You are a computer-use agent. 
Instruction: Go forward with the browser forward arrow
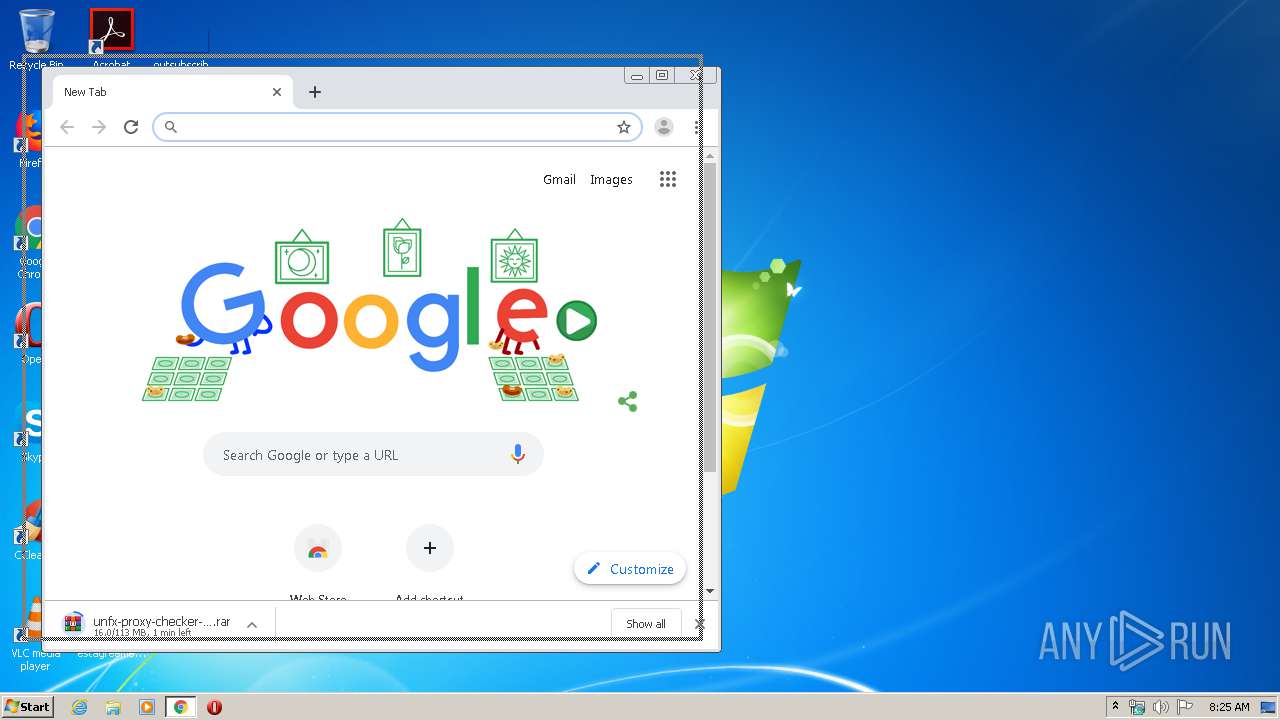click(99, 127)
